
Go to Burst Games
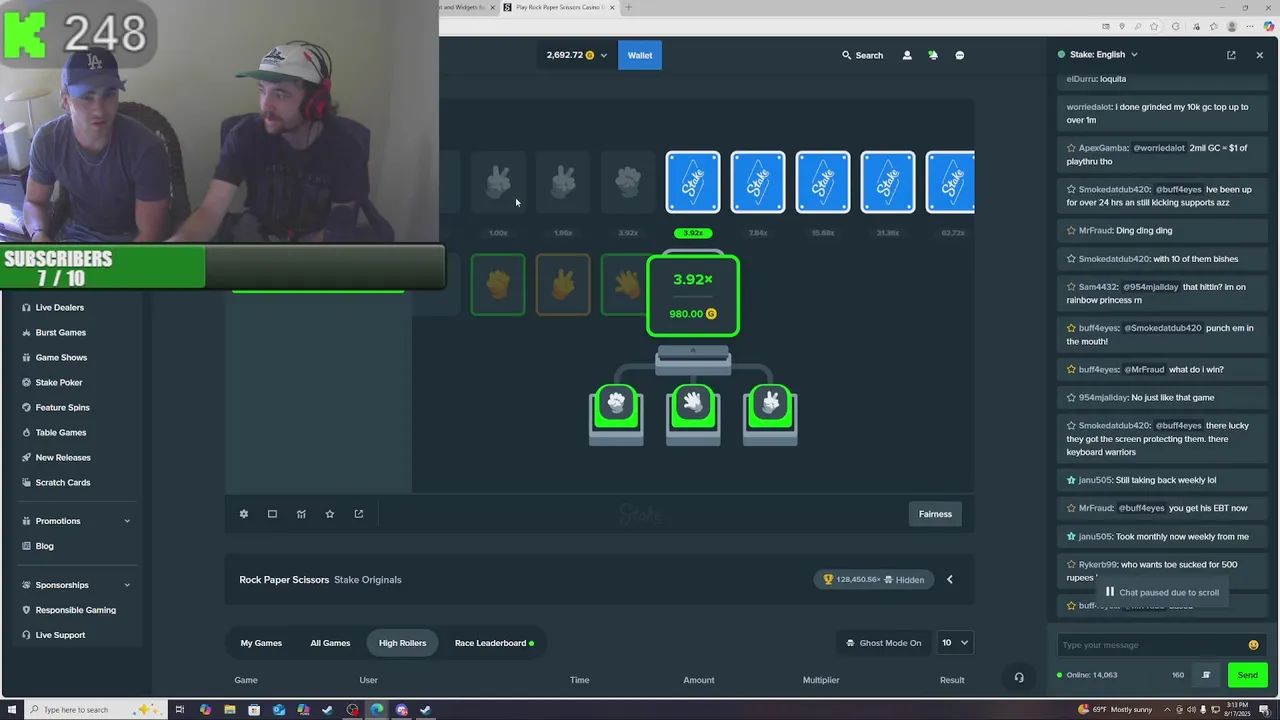[x=60, y=332]
